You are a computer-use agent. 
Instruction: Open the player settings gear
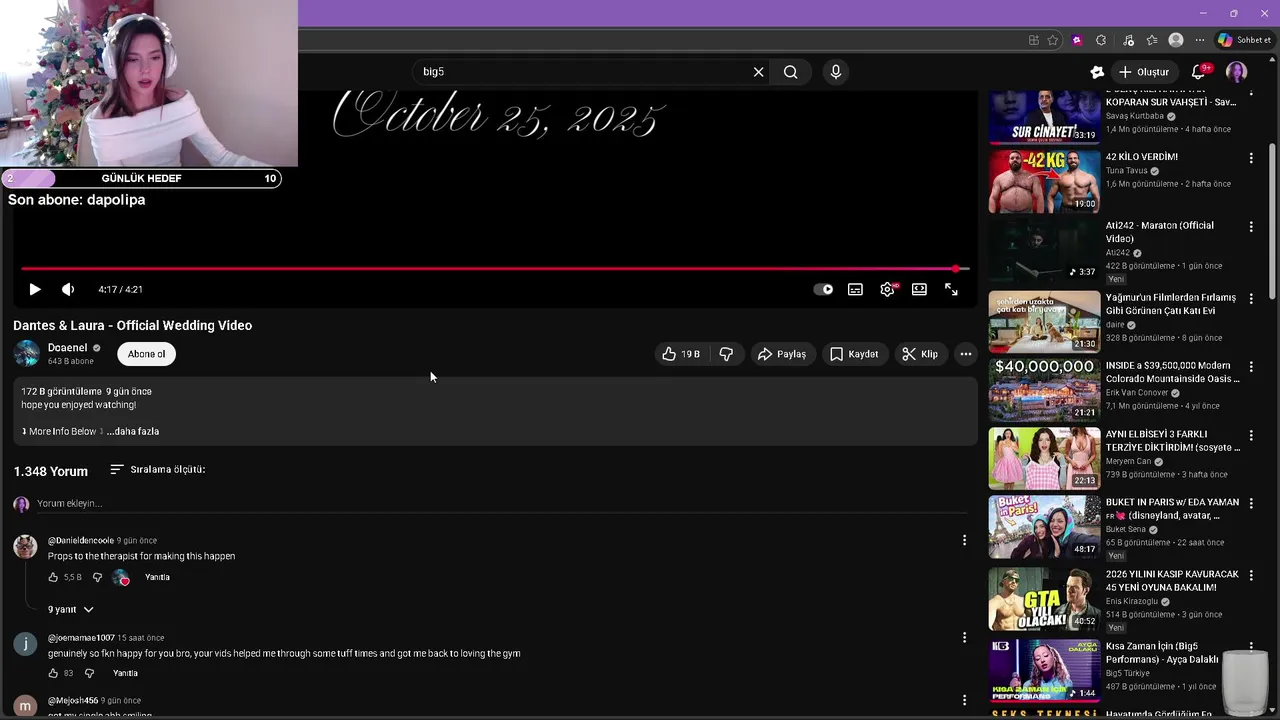coord(887,289)
